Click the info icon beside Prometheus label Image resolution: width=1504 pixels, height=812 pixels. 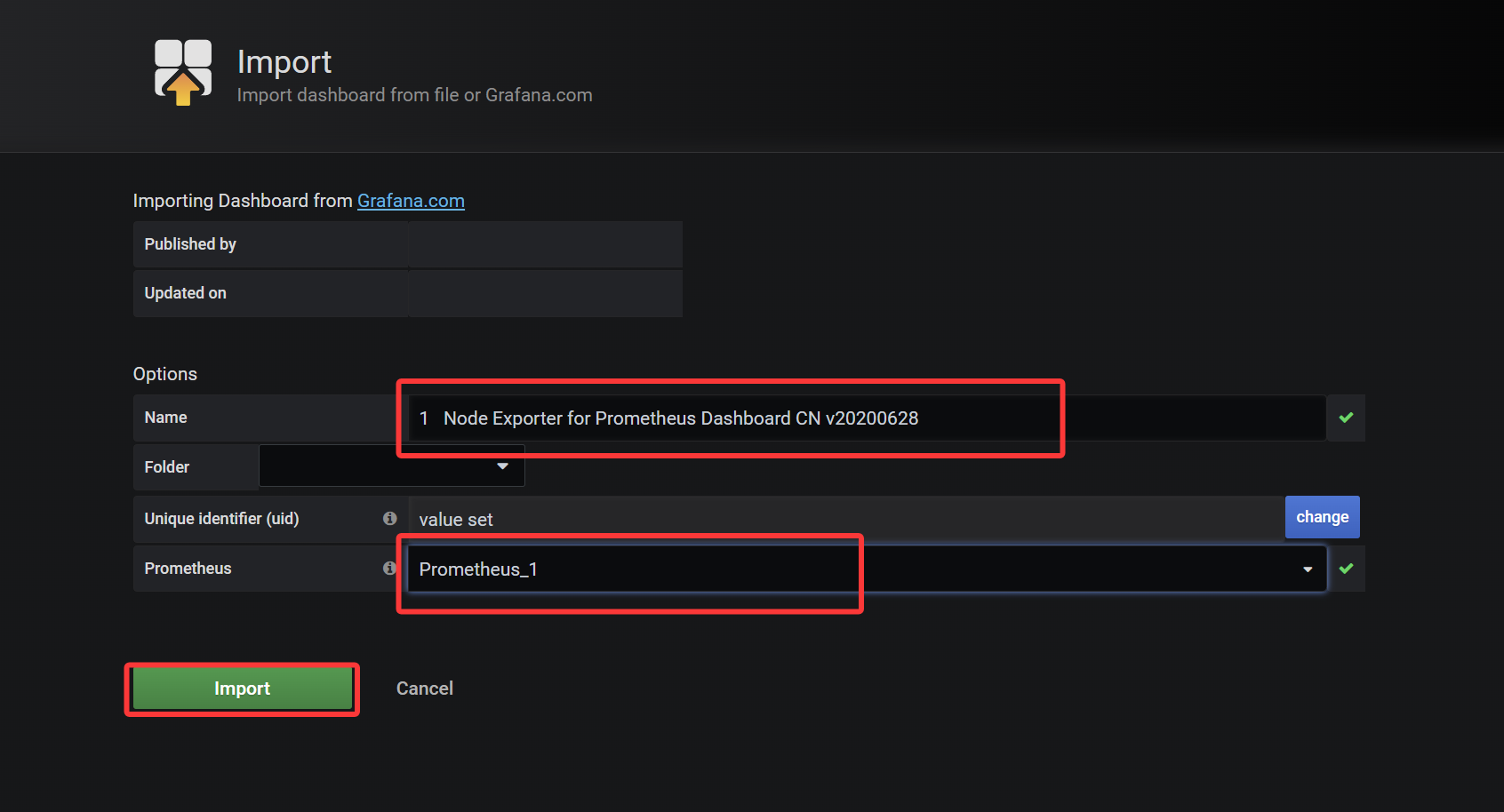pos(389,568)
